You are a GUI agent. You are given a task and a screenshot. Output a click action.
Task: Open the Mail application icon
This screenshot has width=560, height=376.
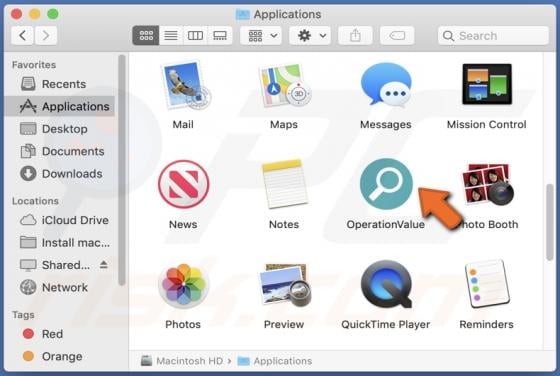click(186, 86)
